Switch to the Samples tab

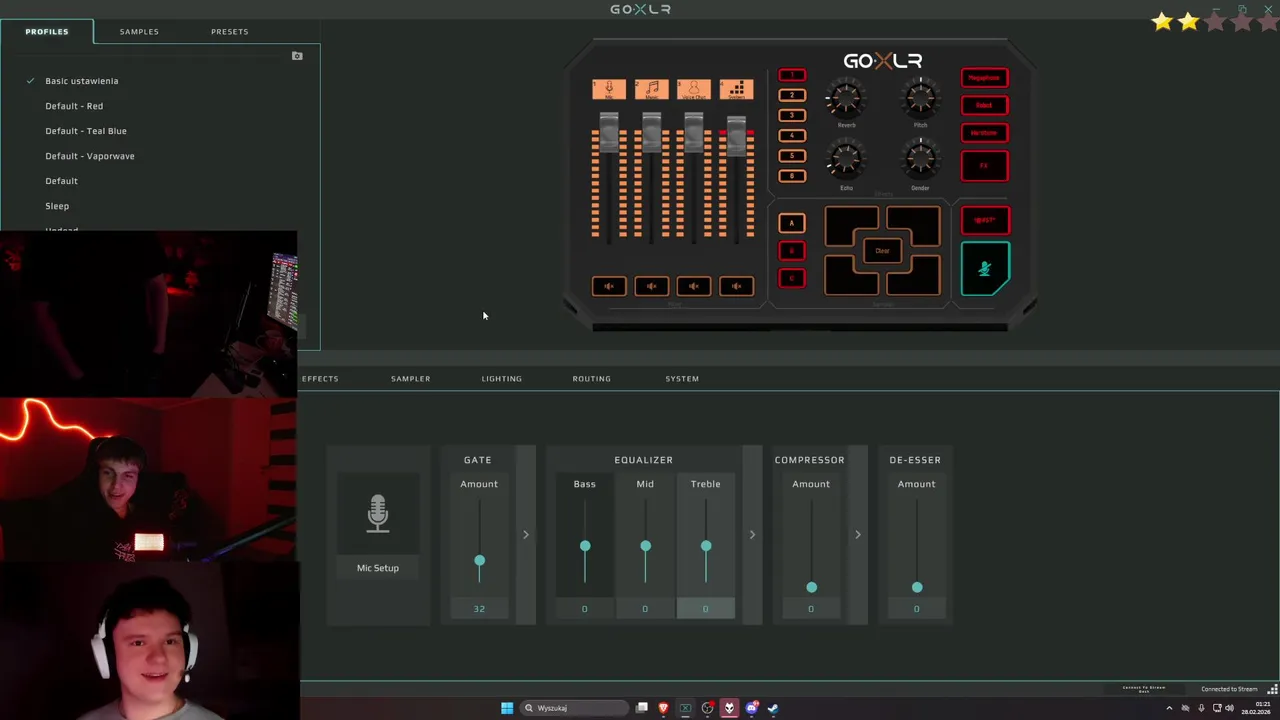[x=139, y=31]
